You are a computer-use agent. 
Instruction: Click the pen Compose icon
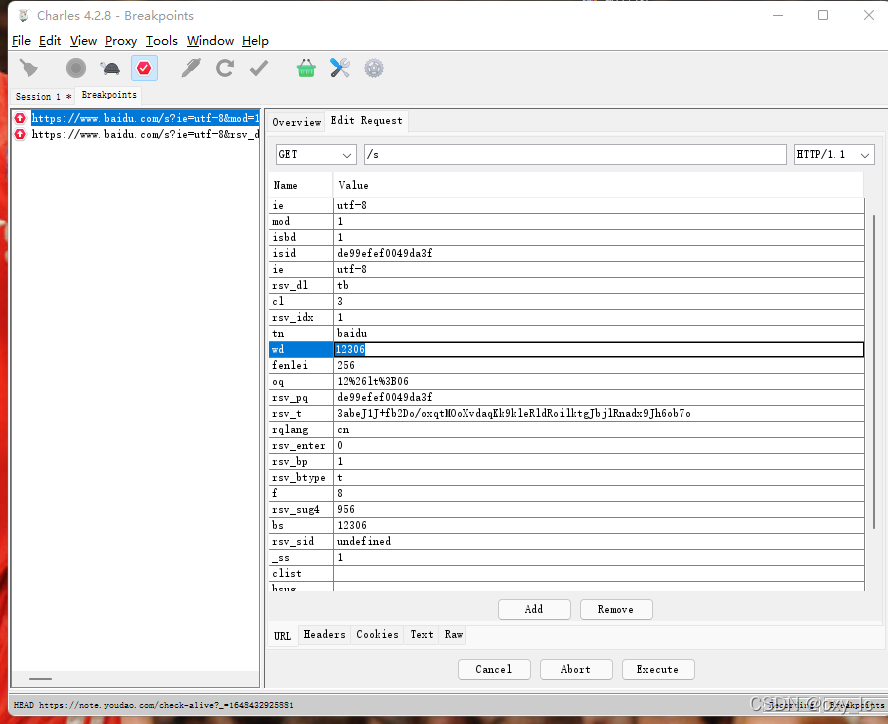click(x=190, y=69)
